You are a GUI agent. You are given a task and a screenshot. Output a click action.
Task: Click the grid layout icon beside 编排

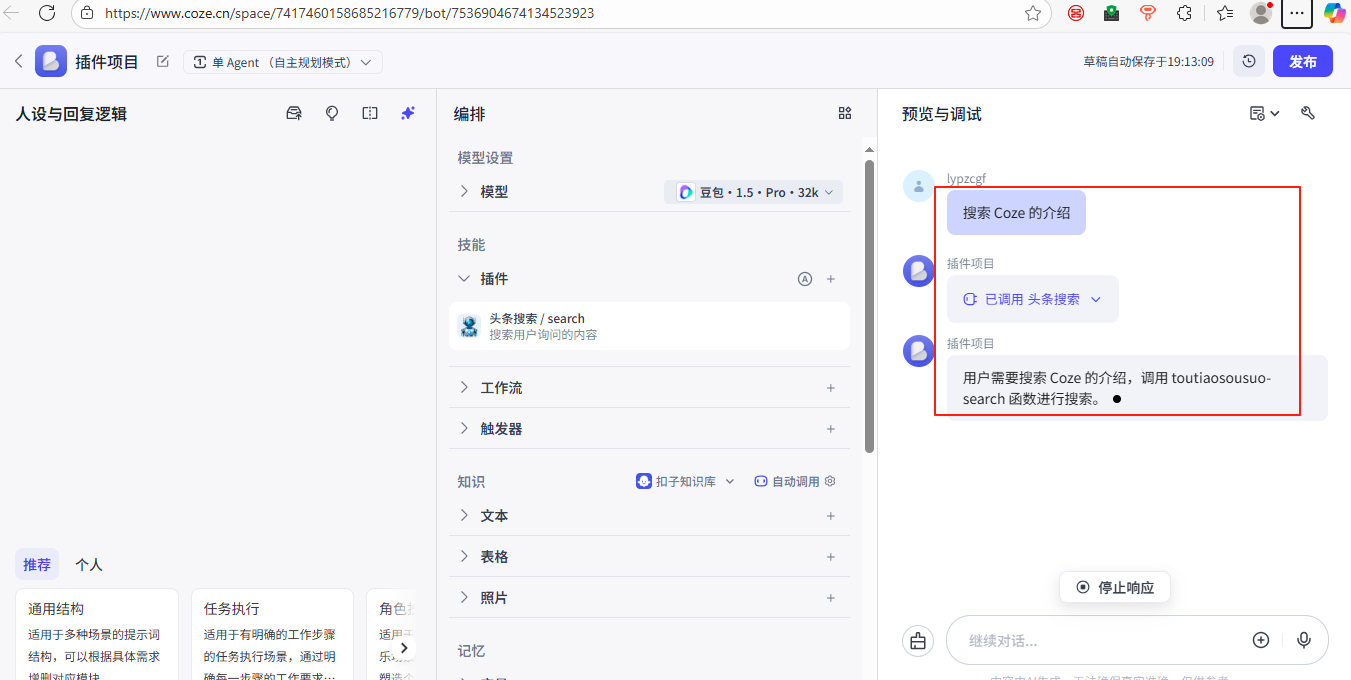(845, 114)
